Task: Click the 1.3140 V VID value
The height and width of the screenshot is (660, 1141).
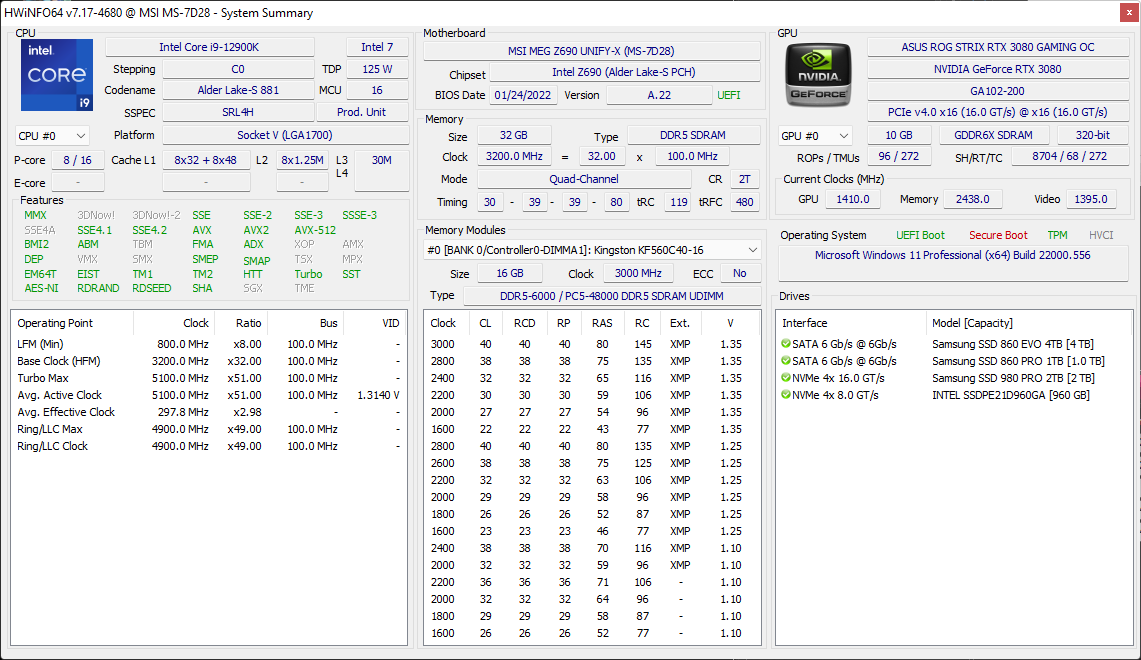Action: (378, 395)
